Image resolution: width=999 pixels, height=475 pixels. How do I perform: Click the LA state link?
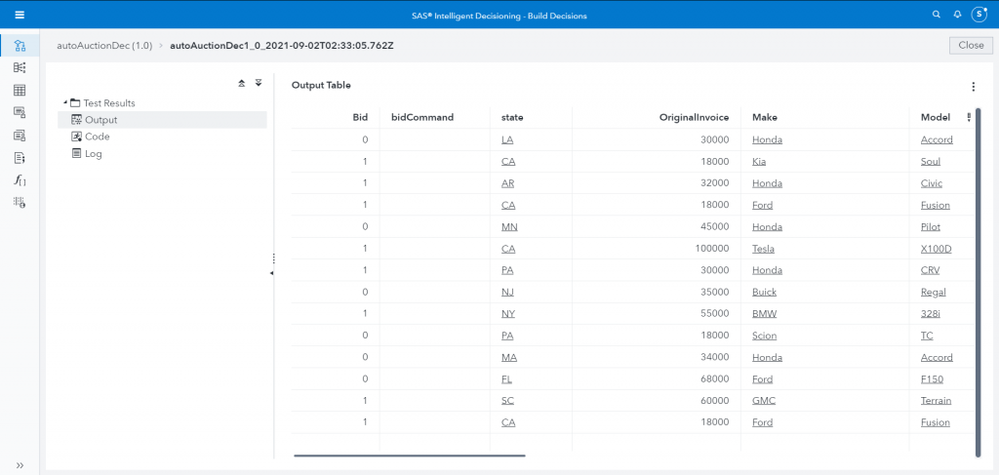click(507, 139)
